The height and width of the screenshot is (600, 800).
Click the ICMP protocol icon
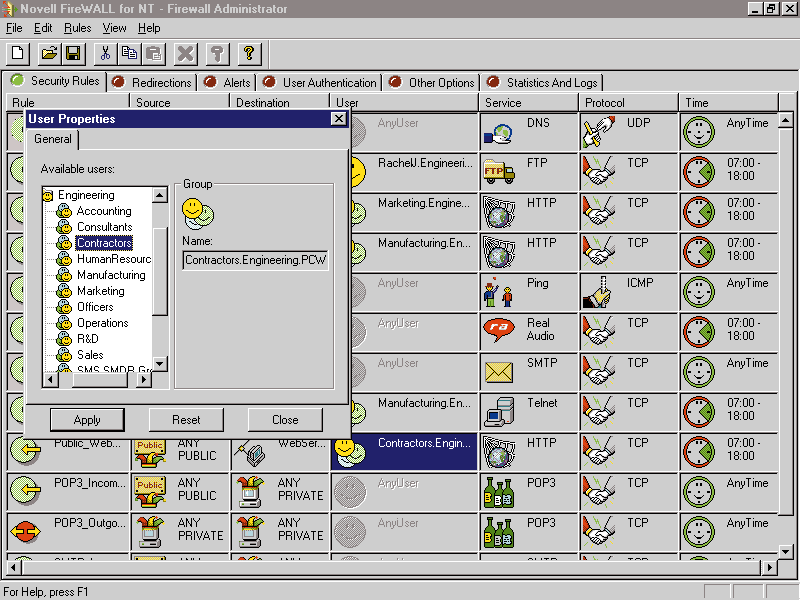(x=597, y=292)
